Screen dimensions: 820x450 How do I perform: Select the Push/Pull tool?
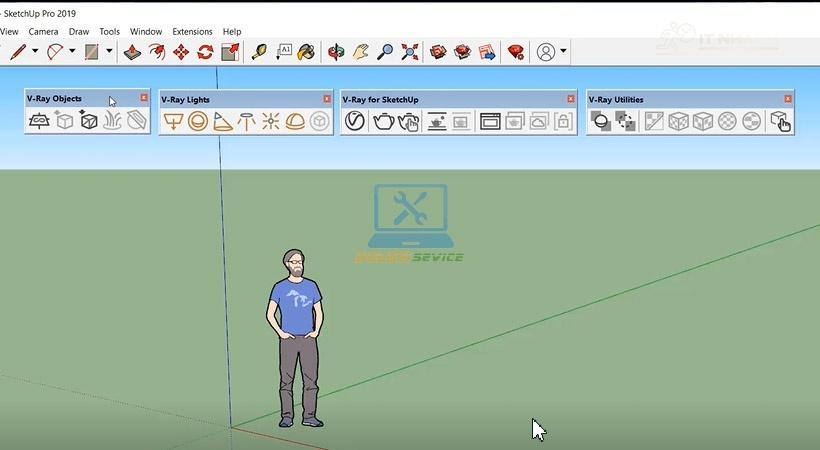point(132,52)
